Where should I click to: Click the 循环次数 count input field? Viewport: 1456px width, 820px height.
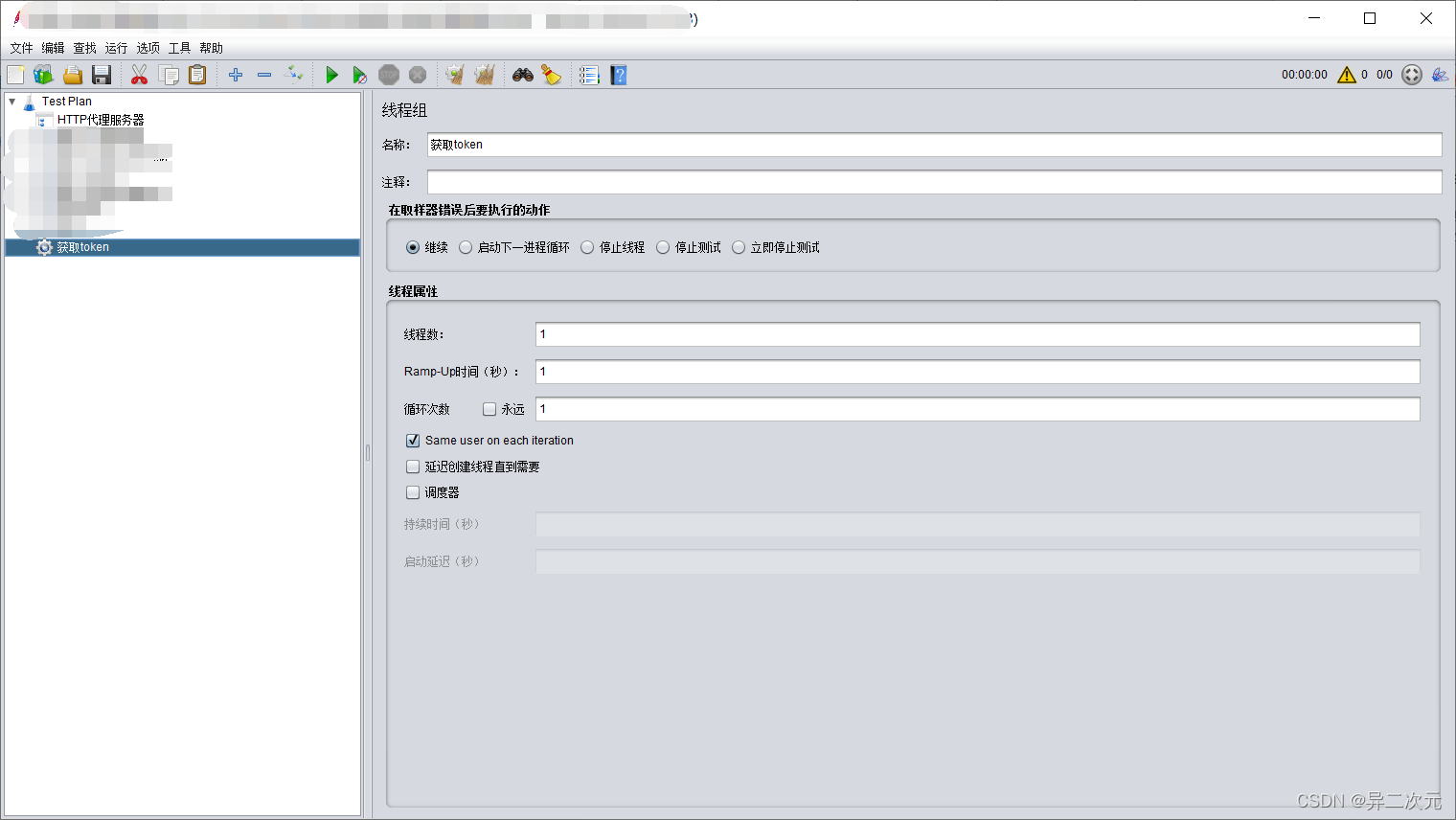(977, 409)
